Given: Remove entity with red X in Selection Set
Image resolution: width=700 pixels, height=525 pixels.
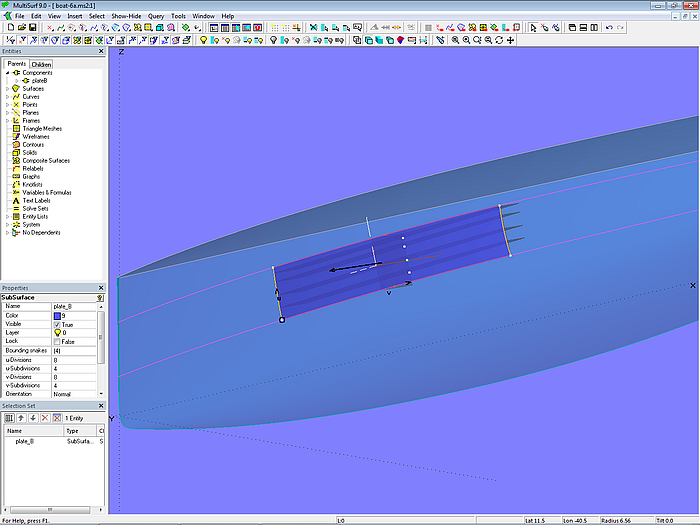Looking at the screenshot, I should coord(44,417).
